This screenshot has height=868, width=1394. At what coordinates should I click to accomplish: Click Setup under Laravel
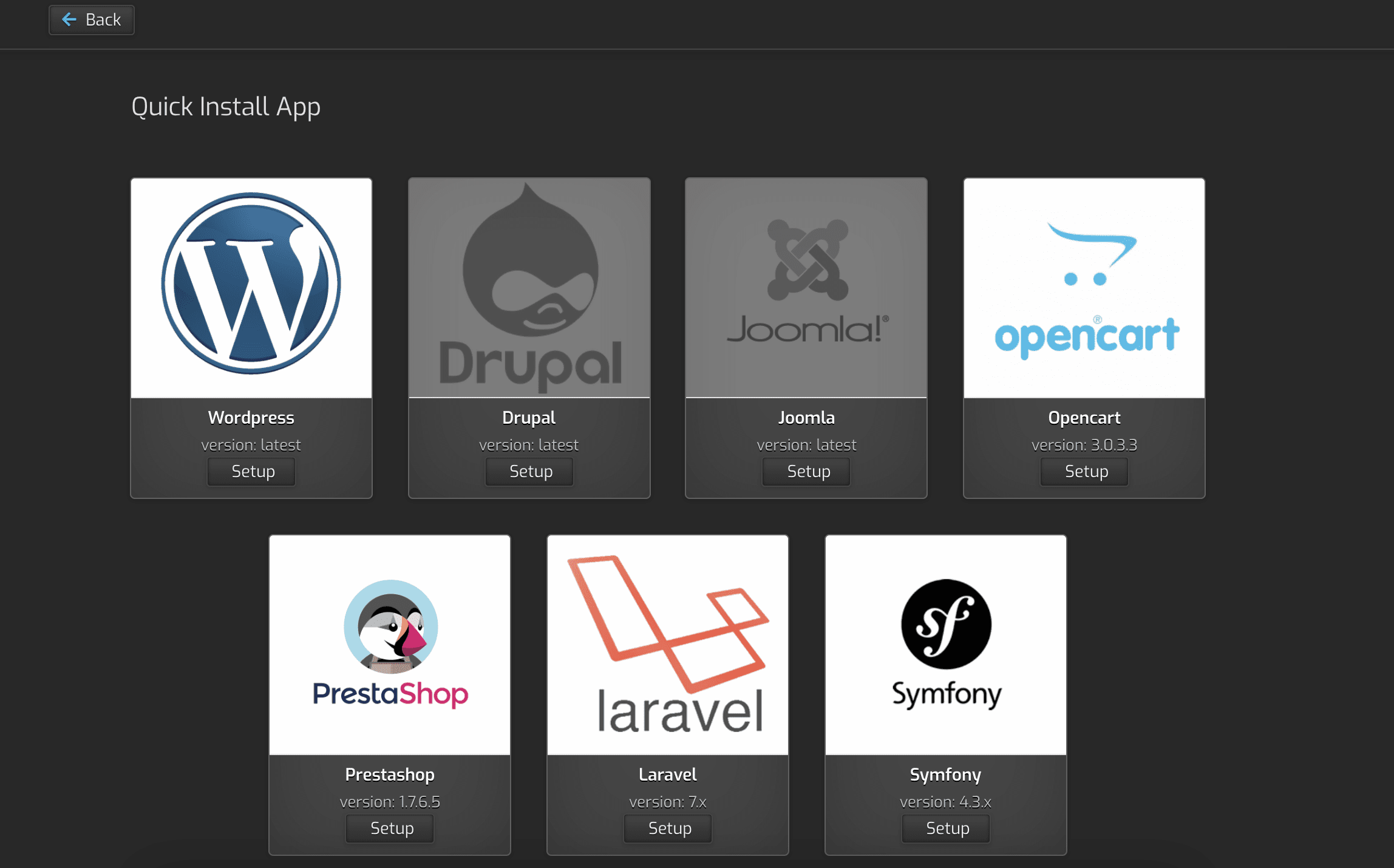coord(667,828)
